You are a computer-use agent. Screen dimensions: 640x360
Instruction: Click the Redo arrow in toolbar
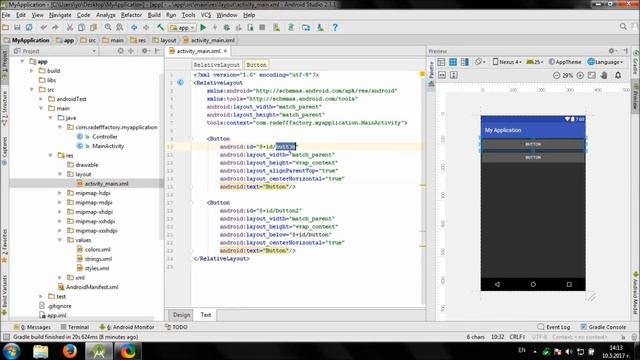(55, 27)
